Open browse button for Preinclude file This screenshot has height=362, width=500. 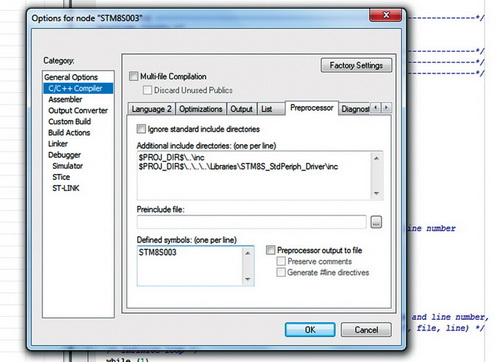pos(376,222)
